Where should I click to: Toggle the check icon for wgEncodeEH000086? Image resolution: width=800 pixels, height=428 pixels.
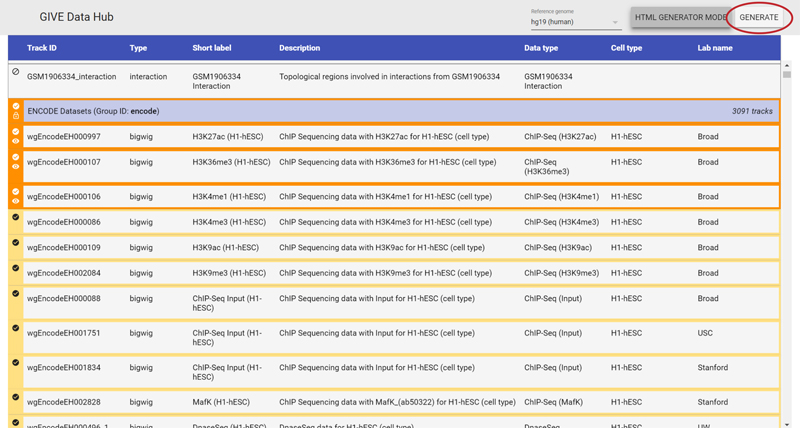16,217
